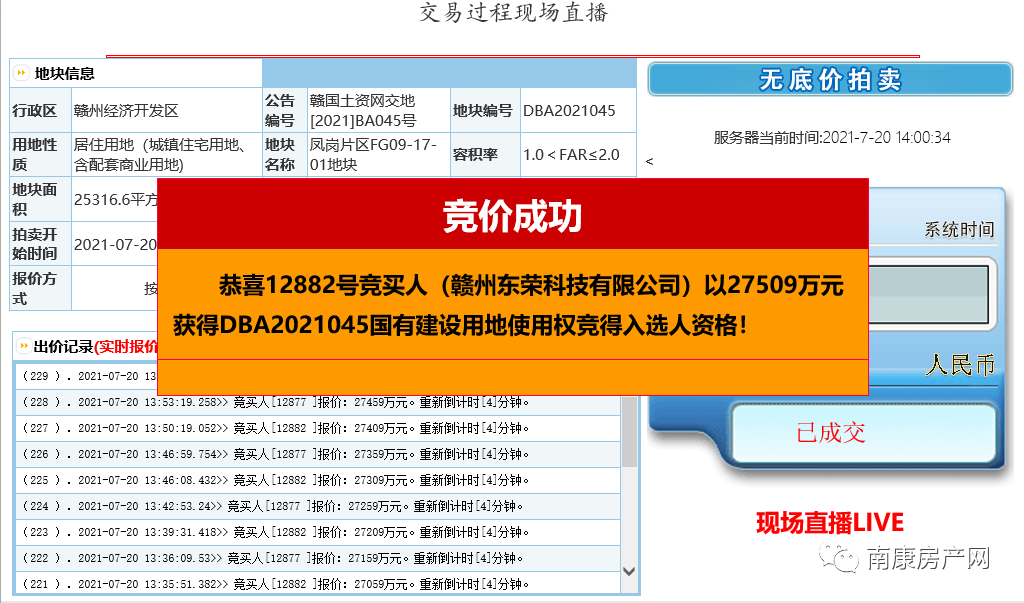Image resolution: width=1024 pixels, height=603 pixels.
Task: Click the down arrow on the bid list scrollbar
Action: pos(628,570)
